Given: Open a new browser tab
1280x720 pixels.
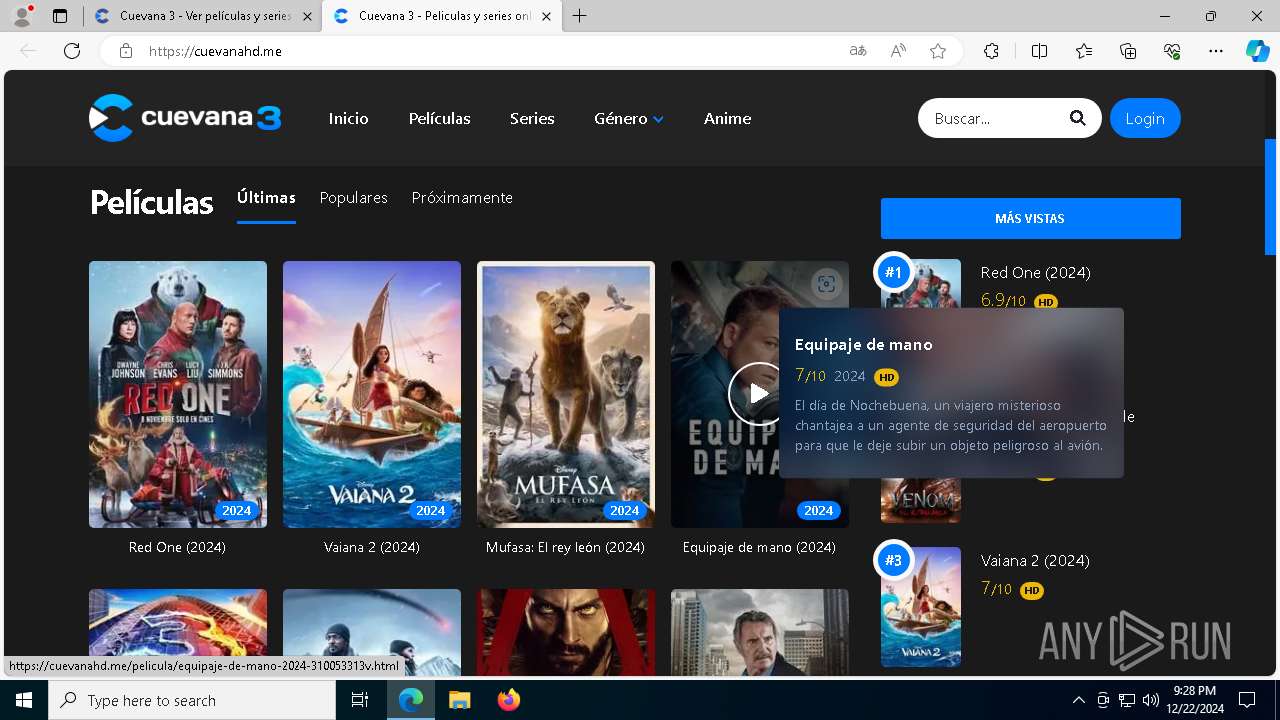Looking at the screenshot, I should point(580,16).
